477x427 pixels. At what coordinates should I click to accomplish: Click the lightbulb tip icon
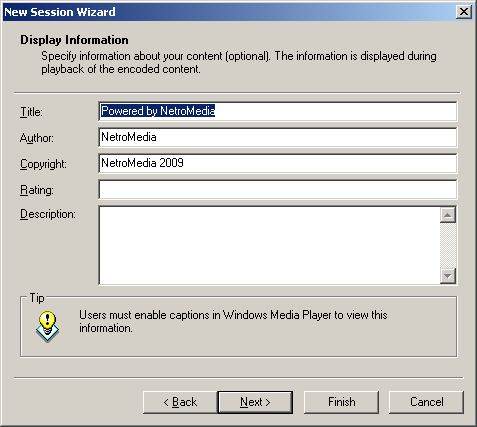click(47, 327)
